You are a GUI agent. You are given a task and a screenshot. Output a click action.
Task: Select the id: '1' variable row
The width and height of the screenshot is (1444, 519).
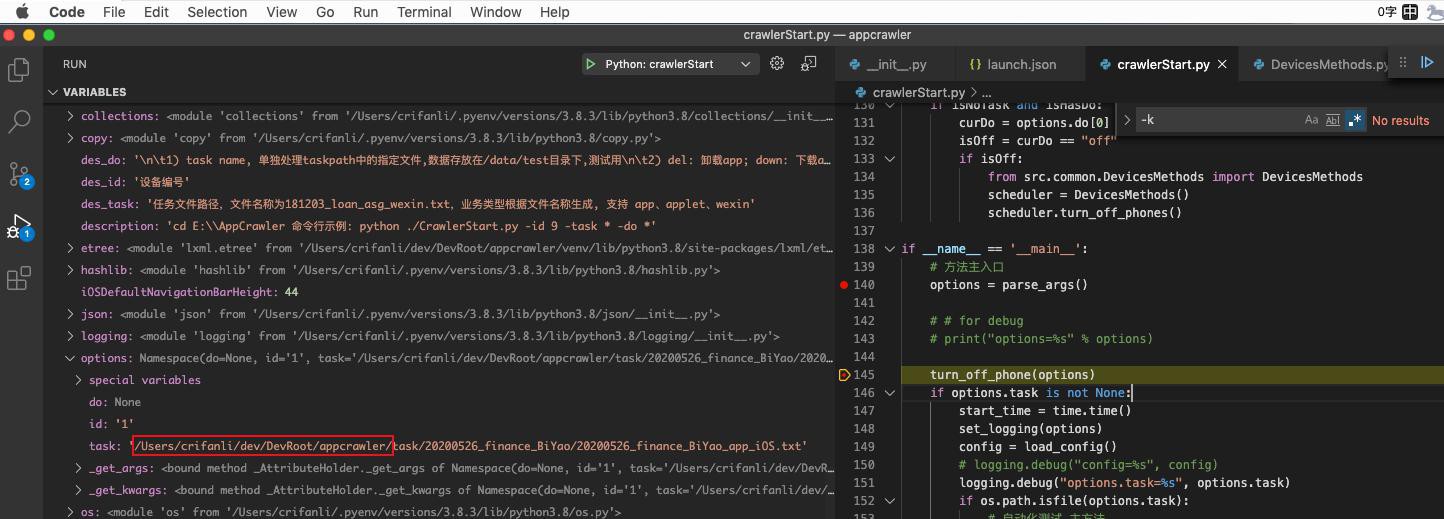pyautogui.click(x=438, y=424)
